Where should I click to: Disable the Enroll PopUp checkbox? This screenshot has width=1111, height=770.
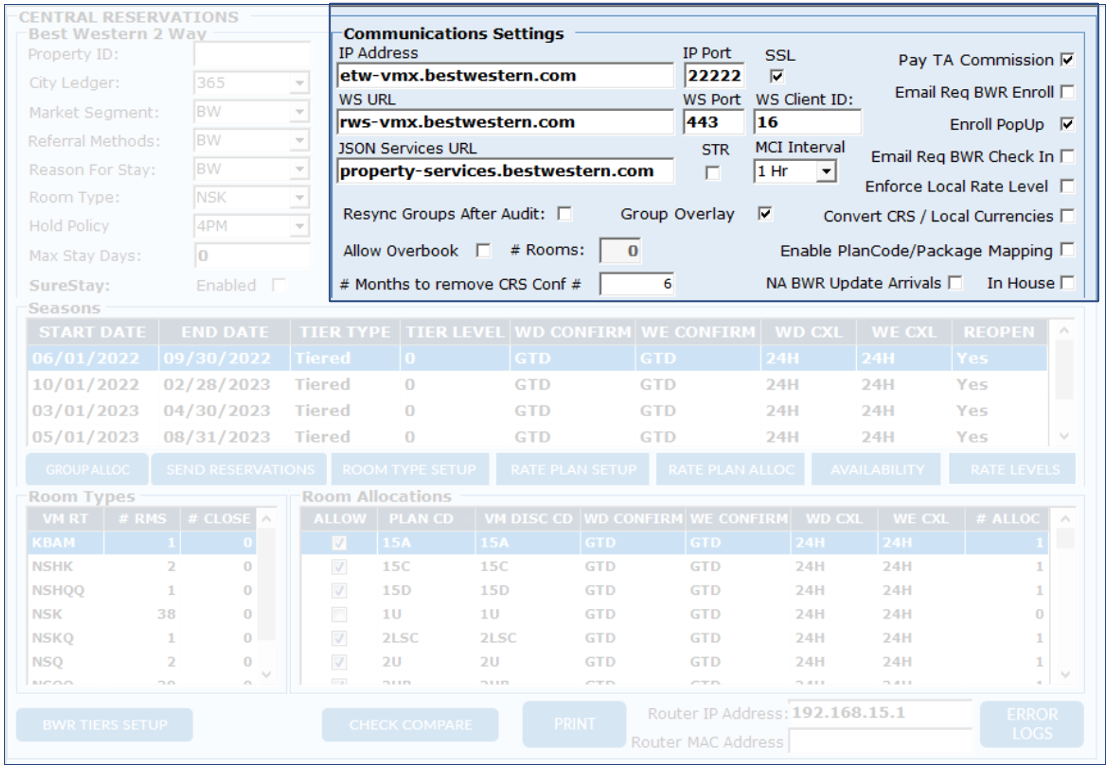click(x=1067, y=125)
